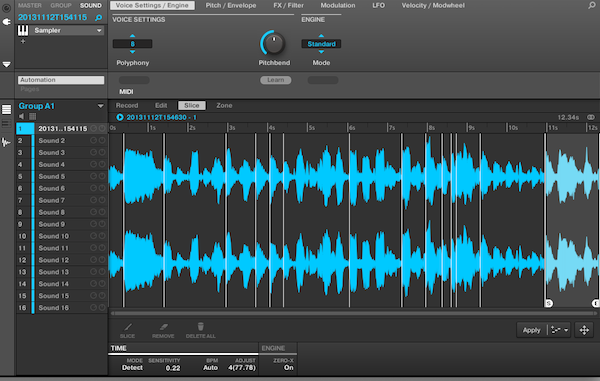Switch to the Record tab
This screenshot has width=600, height=381.
coord(127,106)
